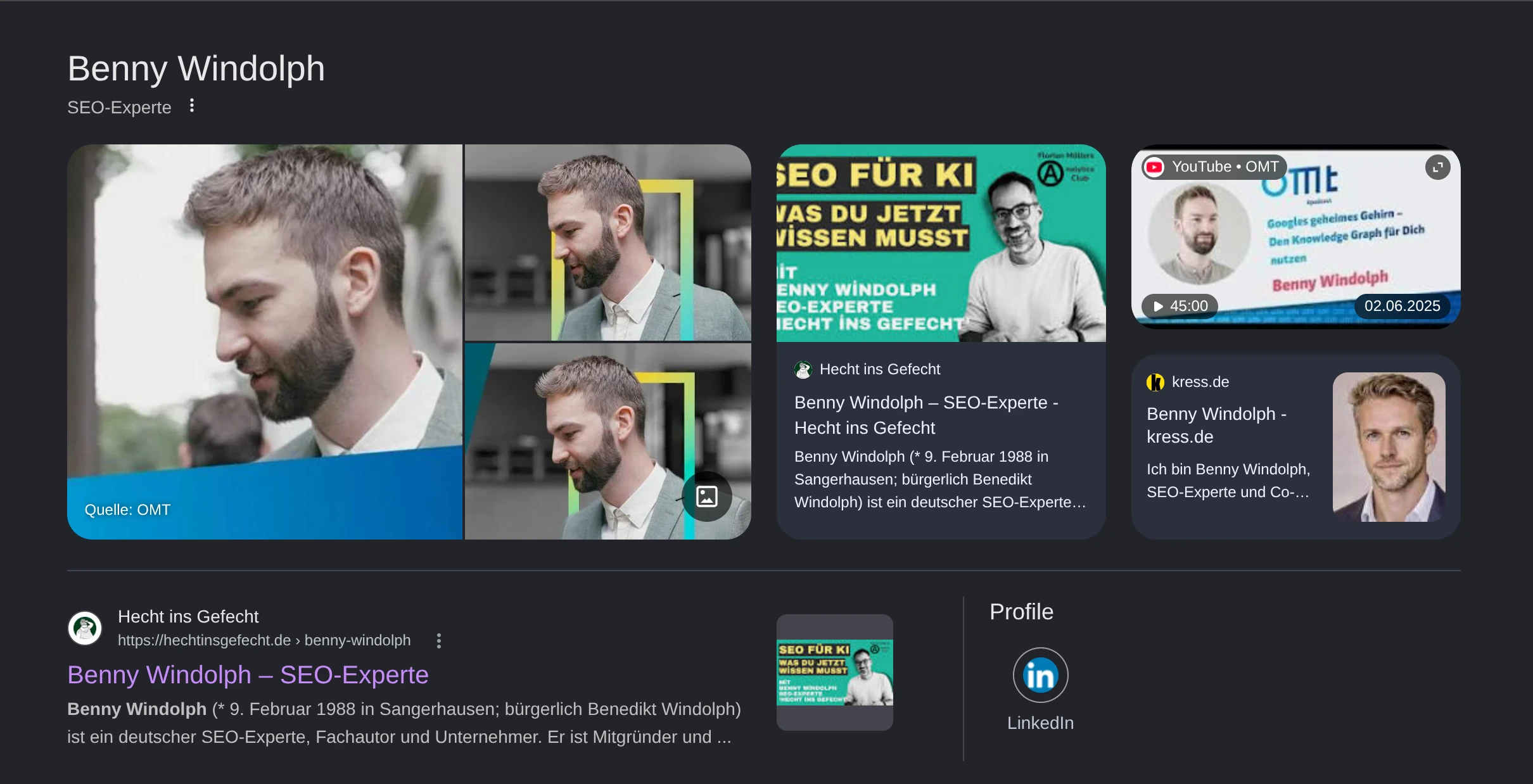This screenshot has width=1533, height=784.
Task: Click the card snippet about 9. Februar 1988
Action: click(x=940, y=479)
